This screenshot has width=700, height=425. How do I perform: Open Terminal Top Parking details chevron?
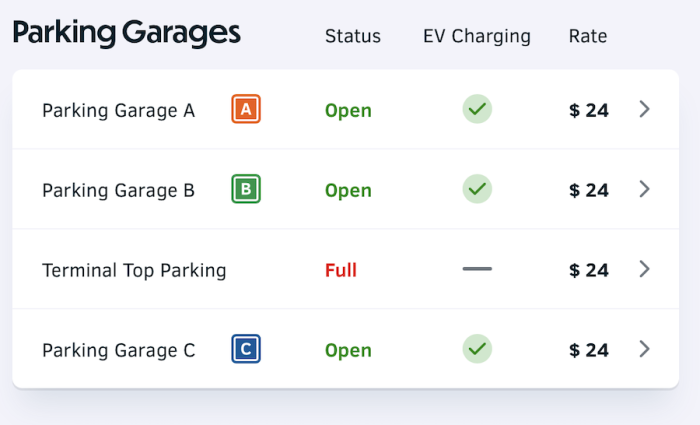pos(645,269)
